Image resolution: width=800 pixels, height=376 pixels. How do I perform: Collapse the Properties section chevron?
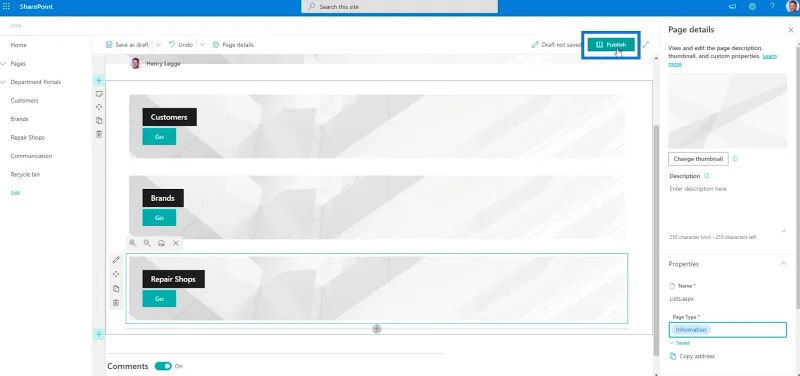tap(783, 264)
